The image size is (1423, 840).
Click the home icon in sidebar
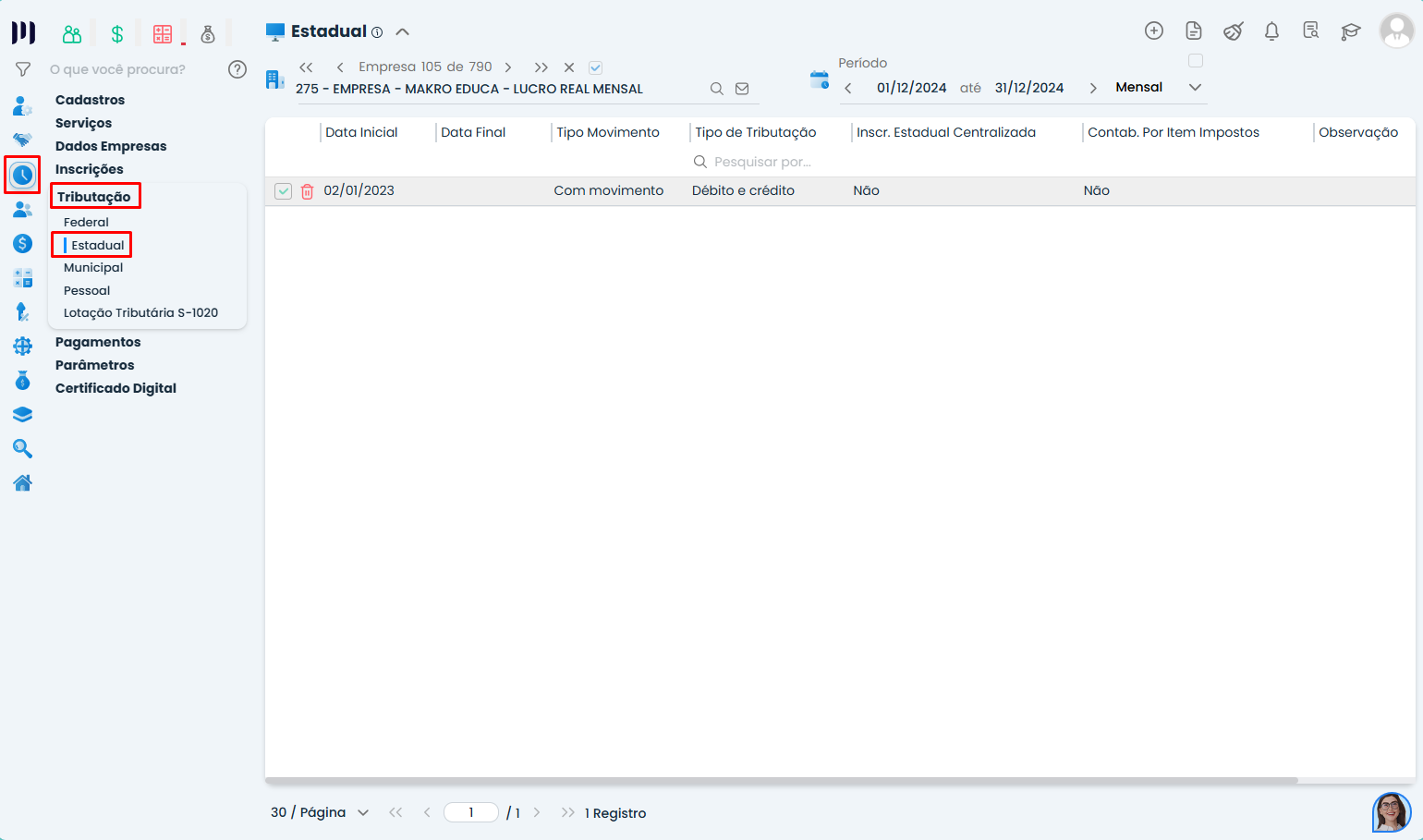click(22, 482)
